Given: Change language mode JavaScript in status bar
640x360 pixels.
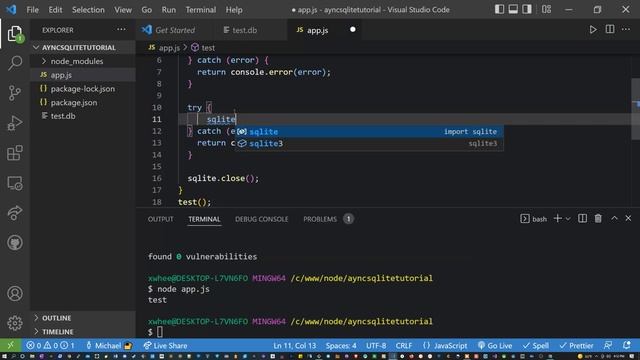Looking at the screenshot, I should tap(445, 346).
